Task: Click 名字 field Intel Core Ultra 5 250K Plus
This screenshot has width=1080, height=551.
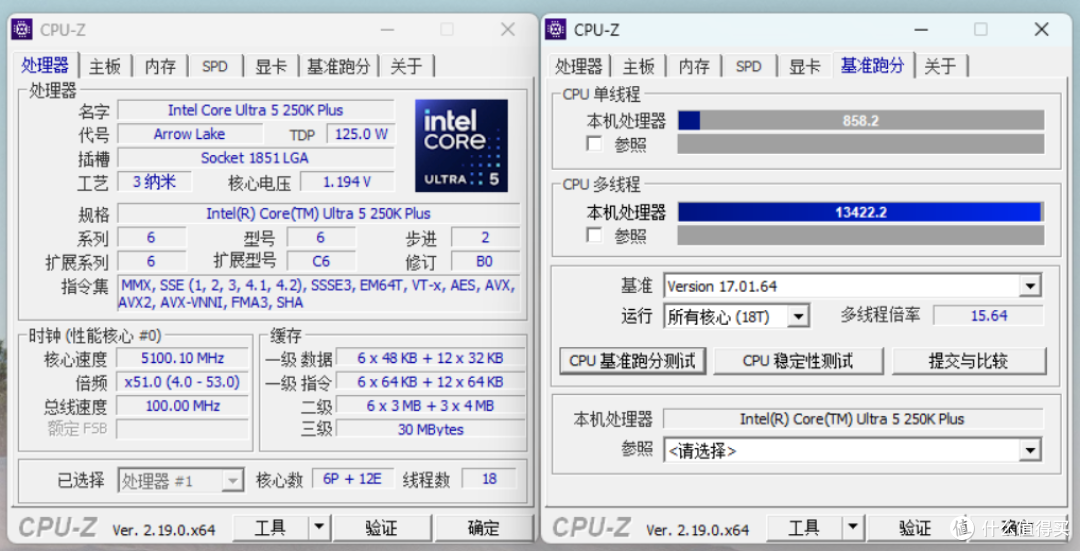Action: 256,110
